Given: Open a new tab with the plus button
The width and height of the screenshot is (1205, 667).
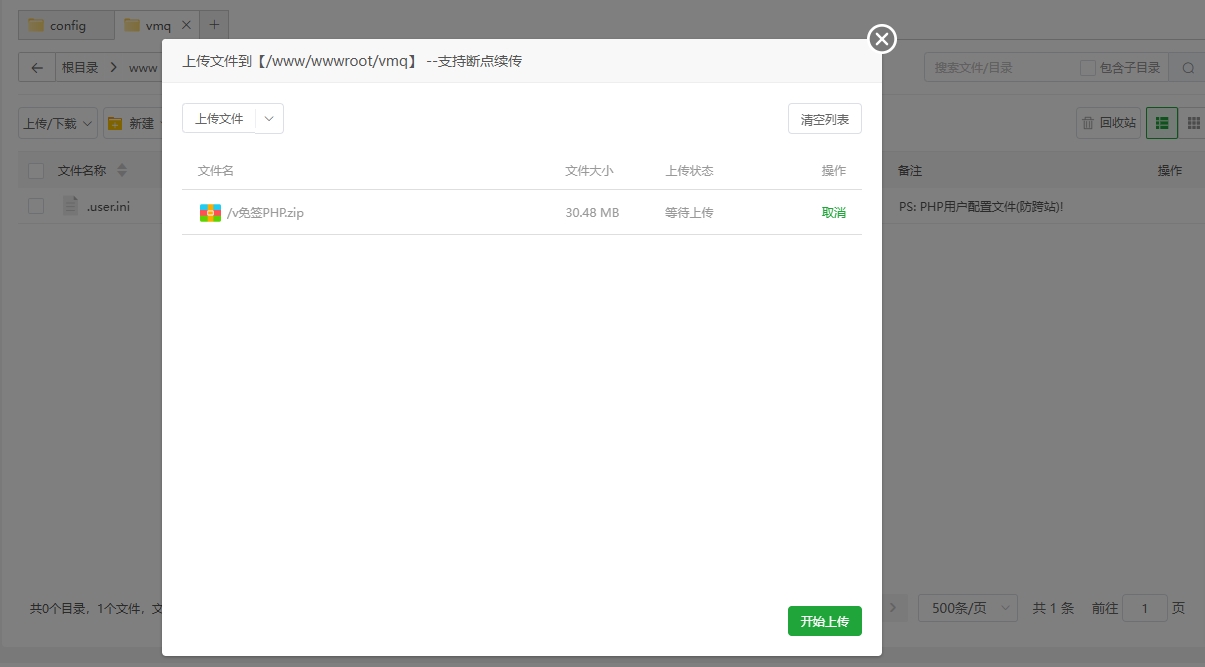Looking at the screenshot, I should pyautogui.click(x=214, y=23).
